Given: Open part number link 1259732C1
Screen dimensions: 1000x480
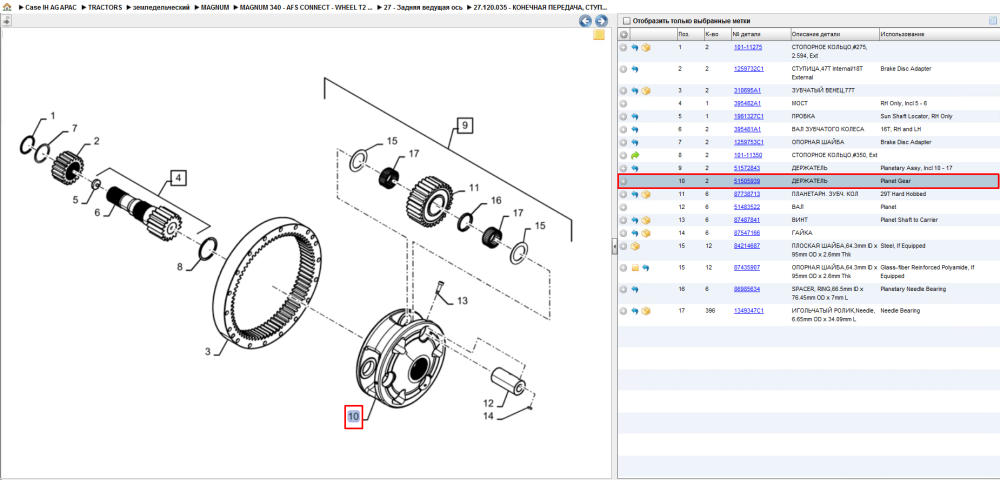Looking at the screenshot, I should tap(749, 68).
